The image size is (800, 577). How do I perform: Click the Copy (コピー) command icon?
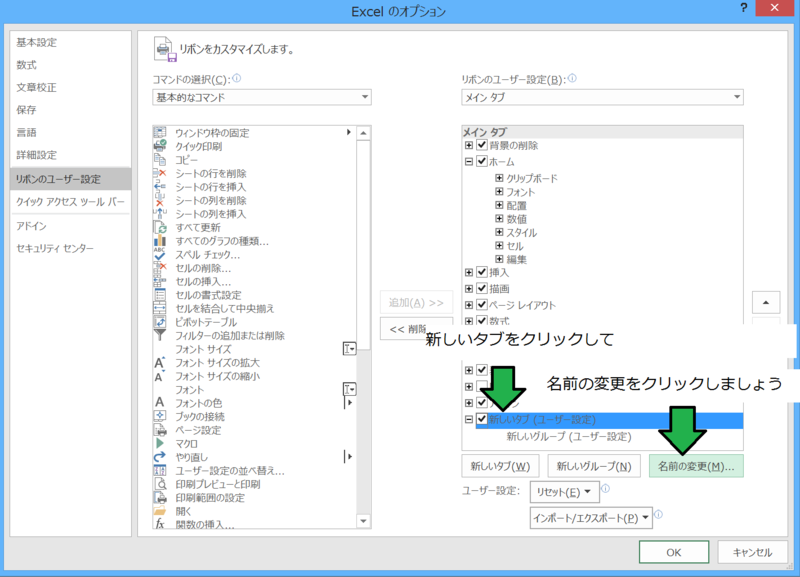click(160, 160)
